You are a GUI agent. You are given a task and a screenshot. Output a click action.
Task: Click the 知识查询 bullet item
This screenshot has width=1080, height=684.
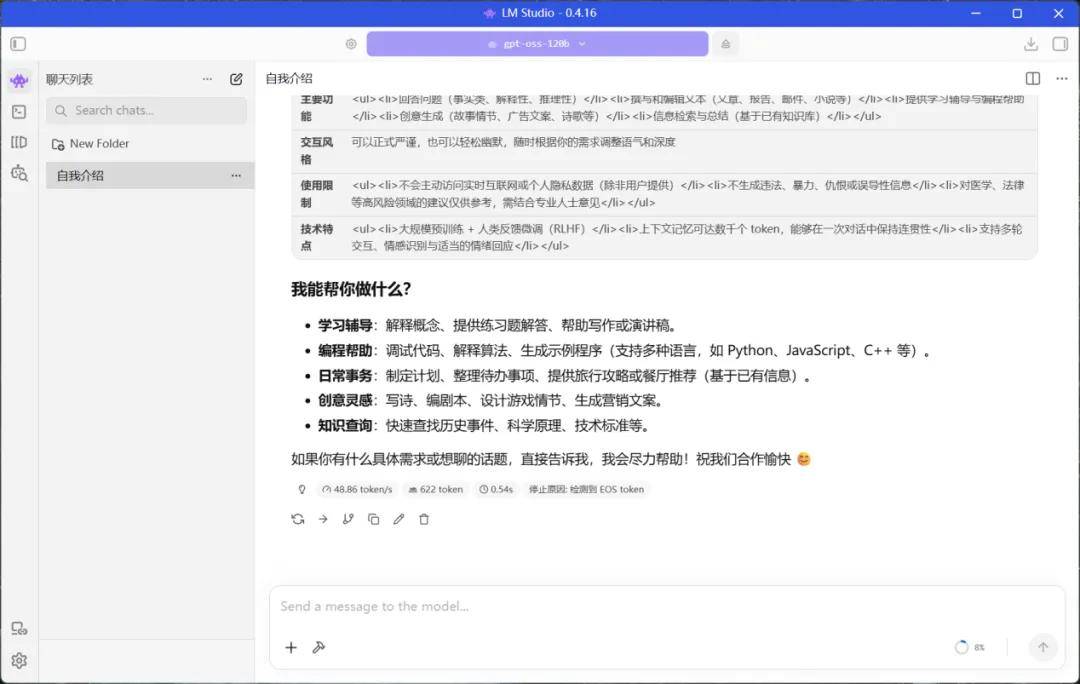click(484, 426)
